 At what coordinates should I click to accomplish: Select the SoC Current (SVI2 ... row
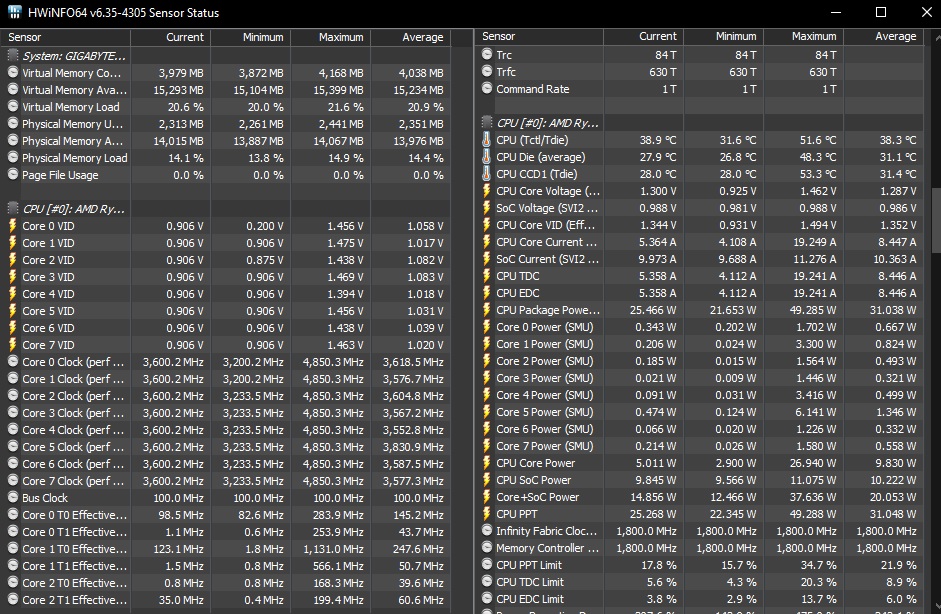pos(701,259)
